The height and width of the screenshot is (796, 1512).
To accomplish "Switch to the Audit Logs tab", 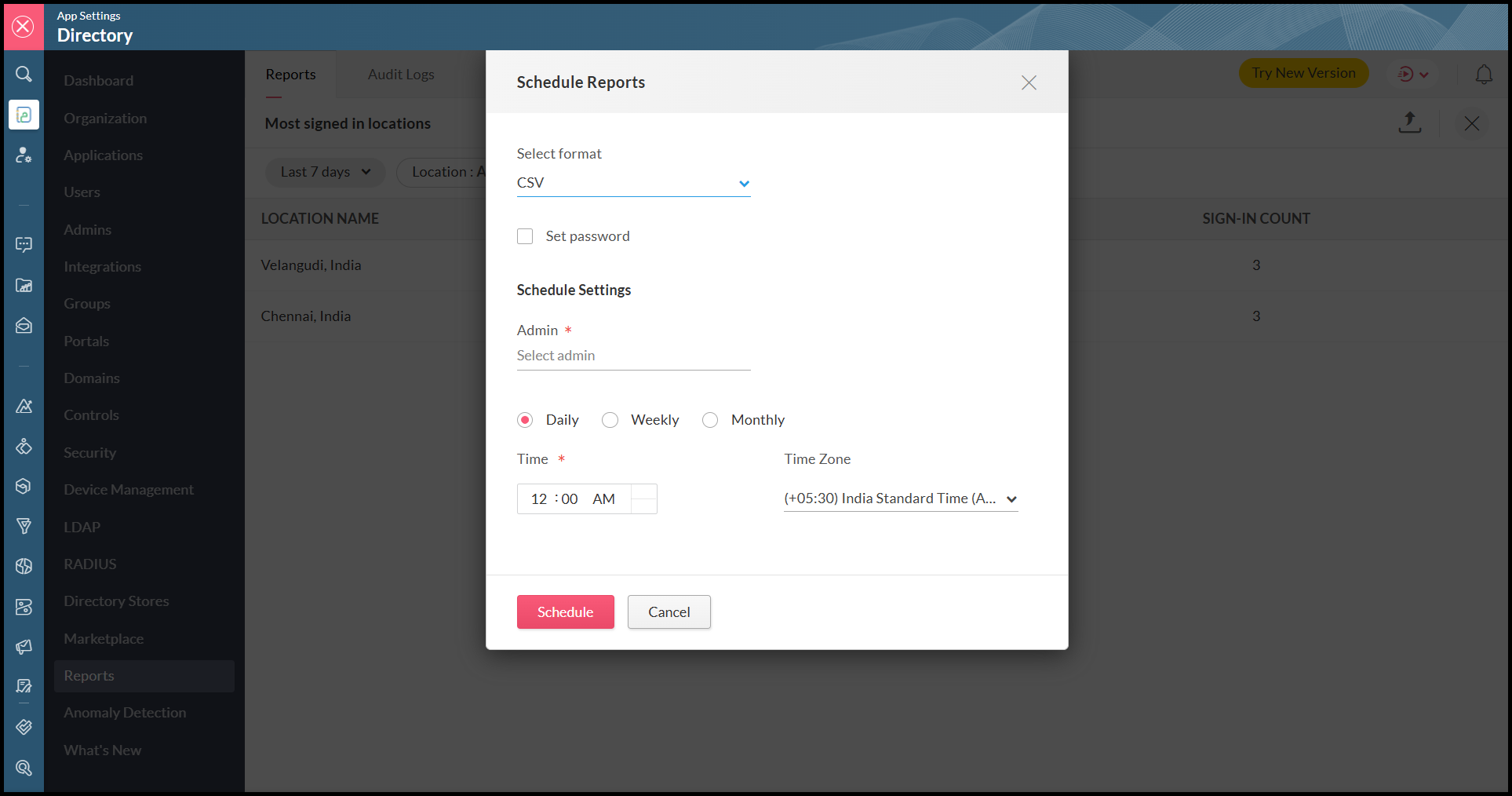I will pyautogui.click(x=401, y=75).
